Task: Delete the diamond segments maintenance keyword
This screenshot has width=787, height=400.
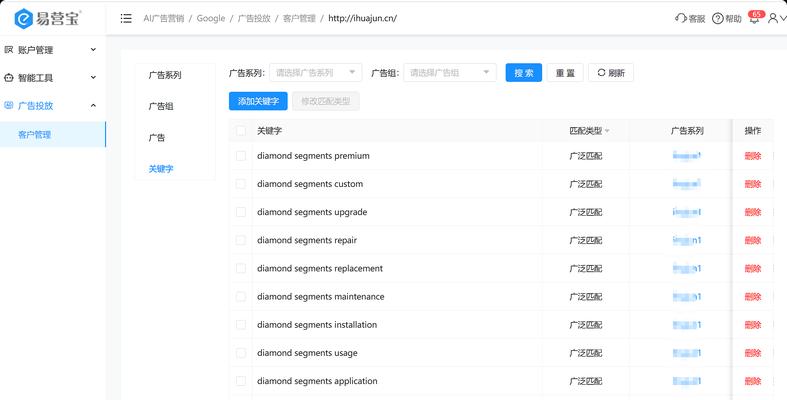Action: point(753,297)
